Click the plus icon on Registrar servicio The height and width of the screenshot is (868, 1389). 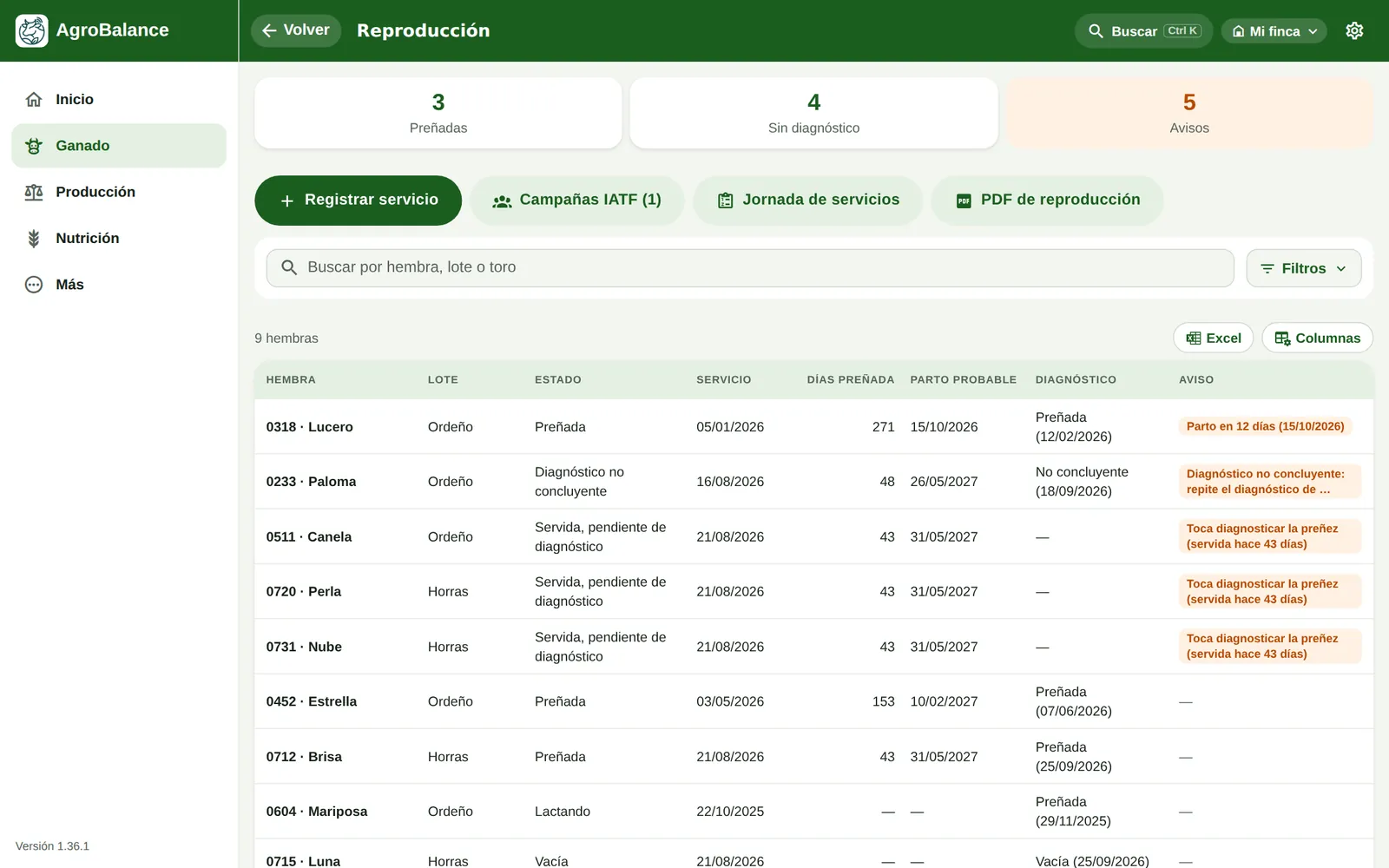coord(287,201)
